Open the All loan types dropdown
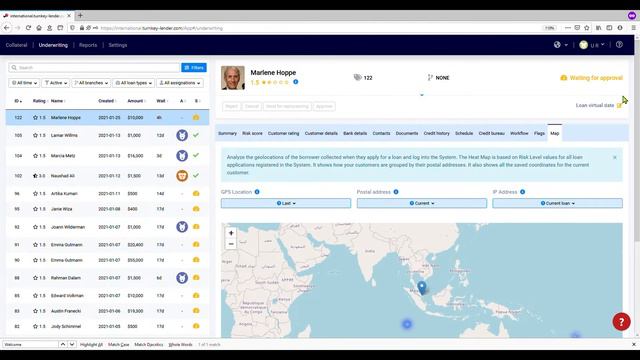Viewport: 640px width, 360px height. pyautogui.click(x=133, y=83)
